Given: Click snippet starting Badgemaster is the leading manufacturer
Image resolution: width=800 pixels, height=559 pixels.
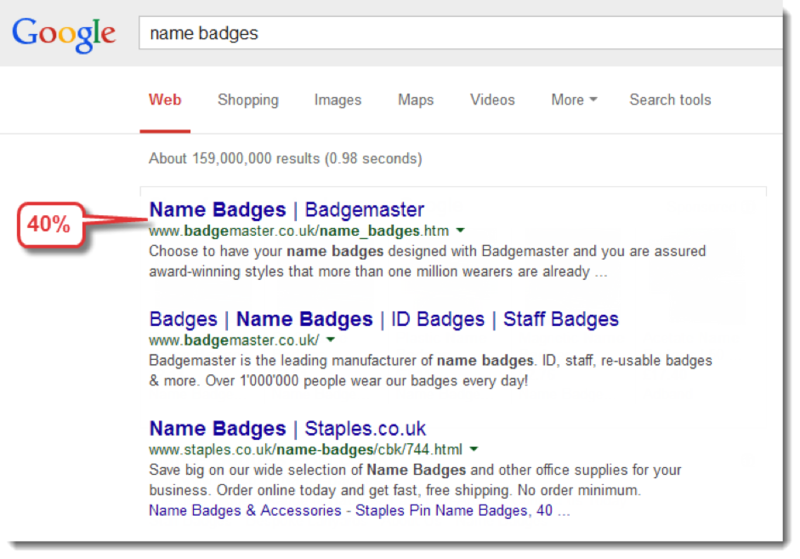Looking at the screenshot, I should coord(431,371).
